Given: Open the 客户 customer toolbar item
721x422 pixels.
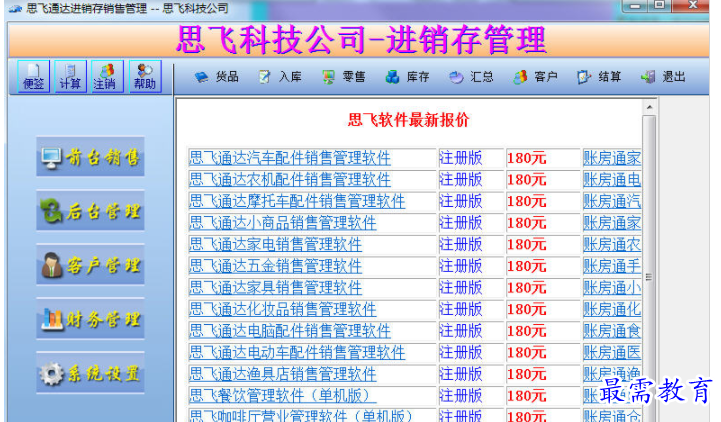Looking at the screenshot, I should click(535, 77).
